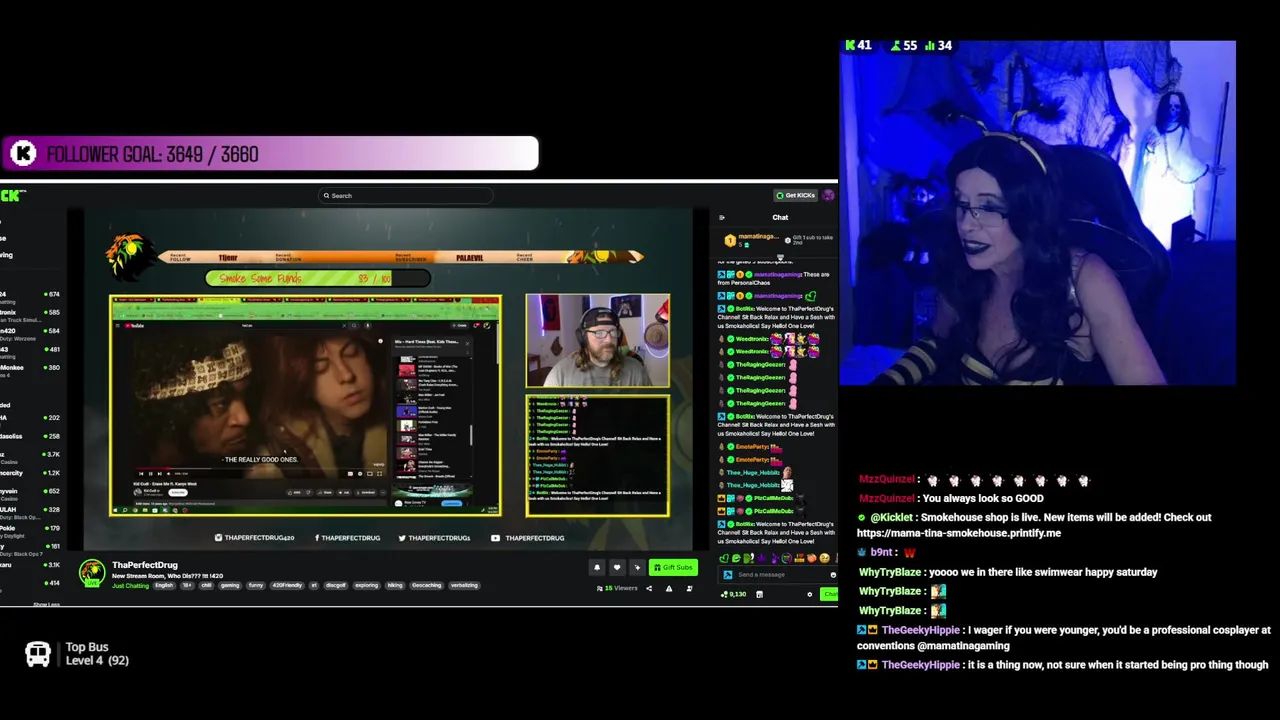Open the channel shop icon
The image size is (1280, 720).
pyautogui.click(x=759, y=594)
